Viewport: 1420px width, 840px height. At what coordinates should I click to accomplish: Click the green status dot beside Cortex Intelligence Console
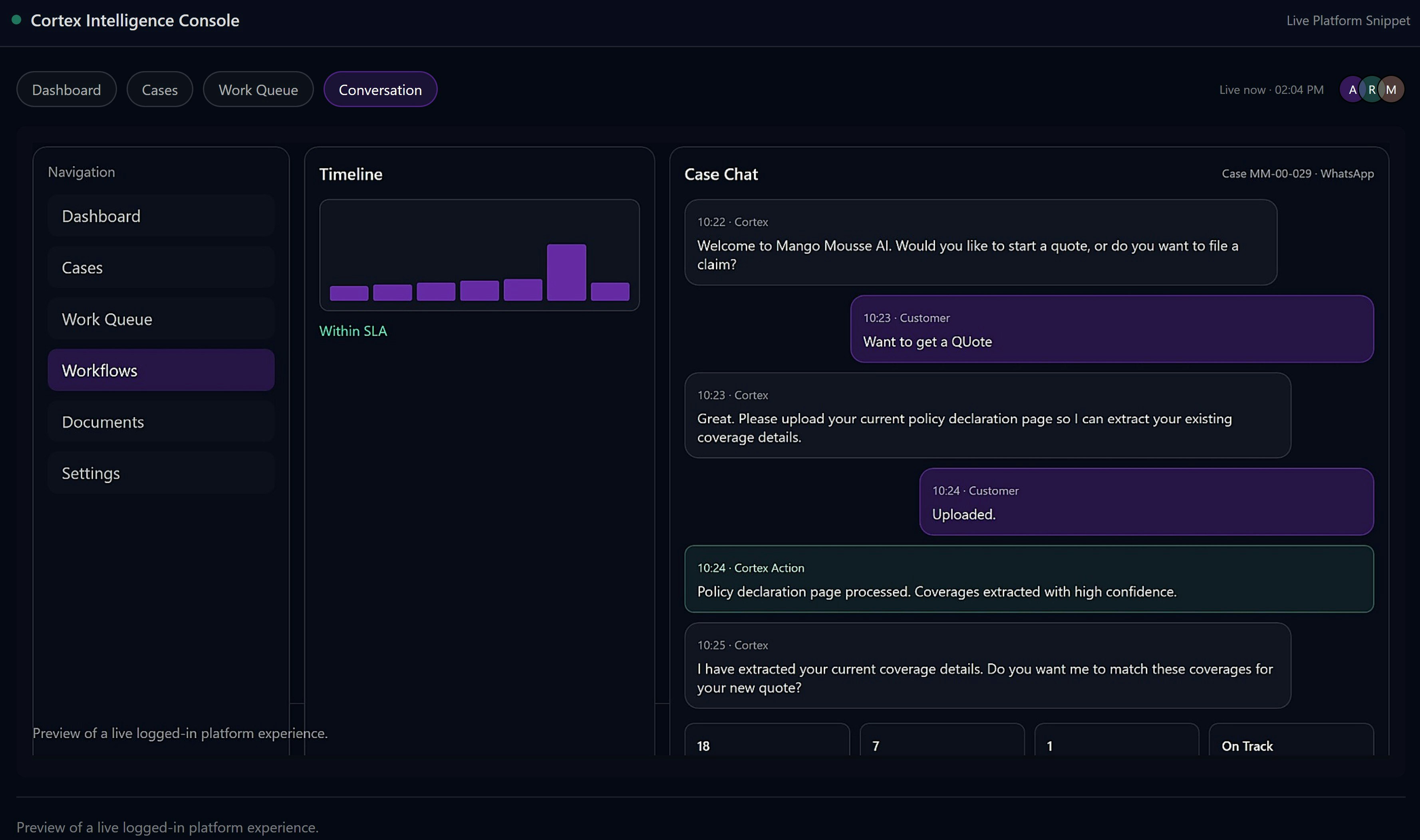click(x=16, y=19)
